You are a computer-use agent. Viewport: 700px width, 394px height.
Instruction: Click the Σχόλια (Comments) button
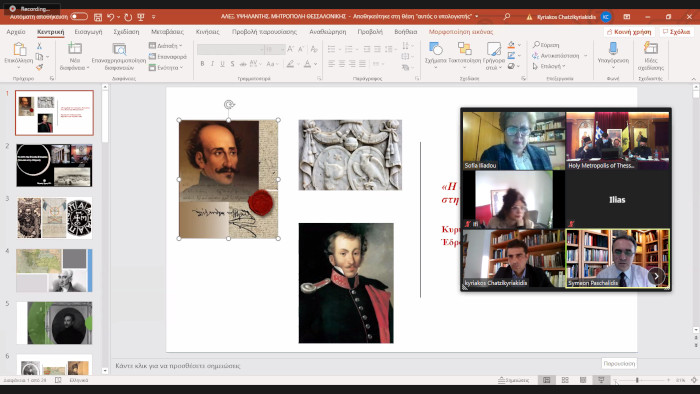point(676,32)
